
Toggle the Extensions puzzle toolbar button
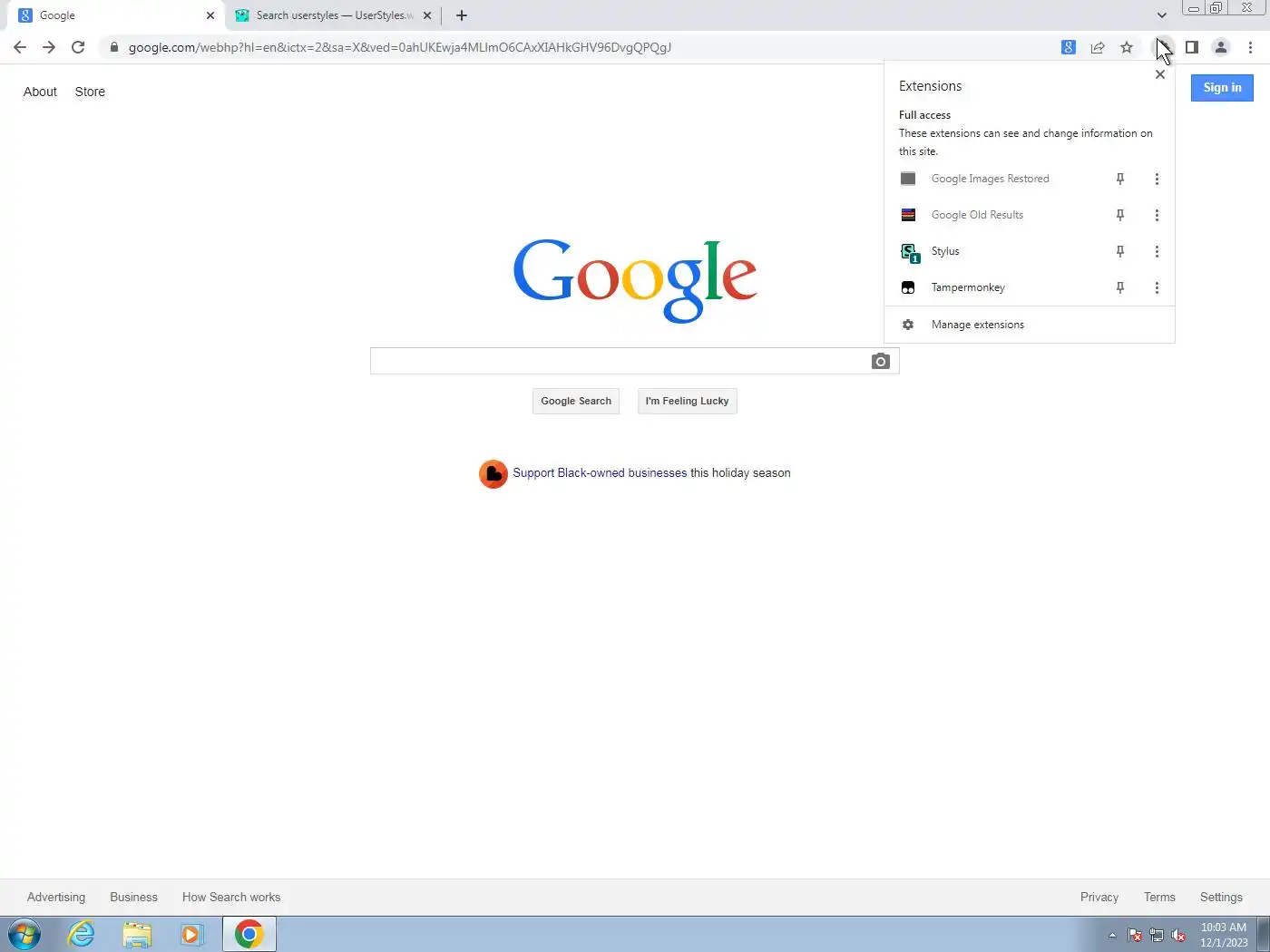tap(1162, 47)
